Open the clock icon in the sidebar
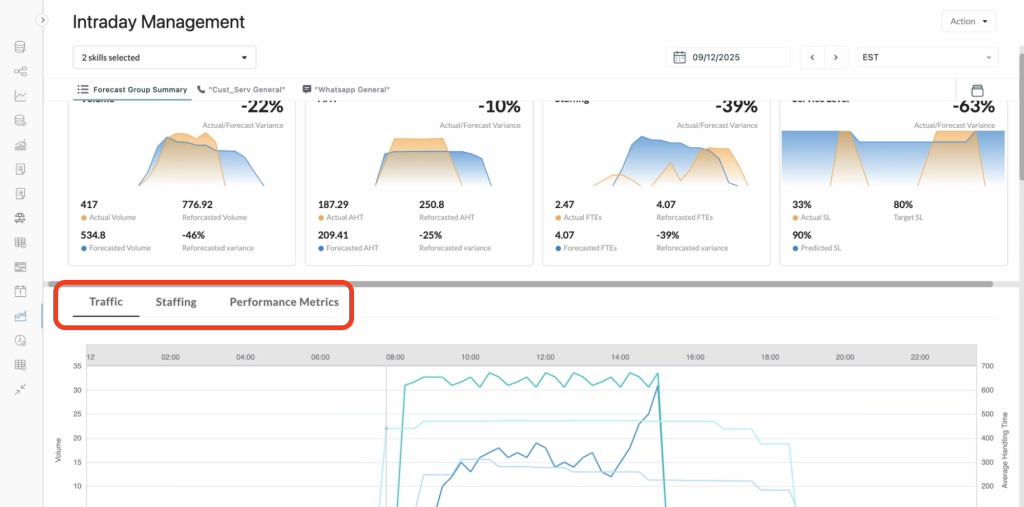Image resolution: width=1024 pixels, height=507 pixels. click(x=20, y=340)
